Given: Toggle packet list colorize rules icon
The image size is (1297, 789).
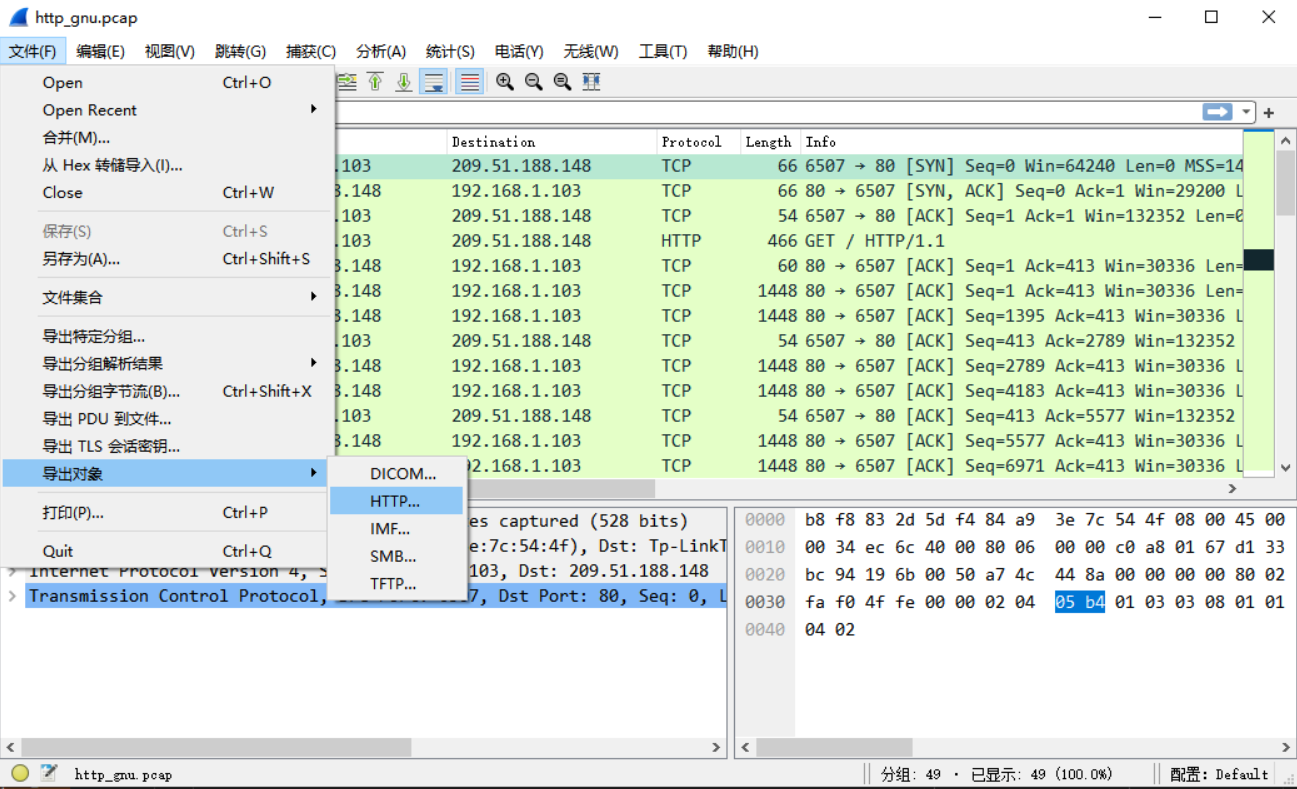Looking at the screenshot, I should point(469,82).
